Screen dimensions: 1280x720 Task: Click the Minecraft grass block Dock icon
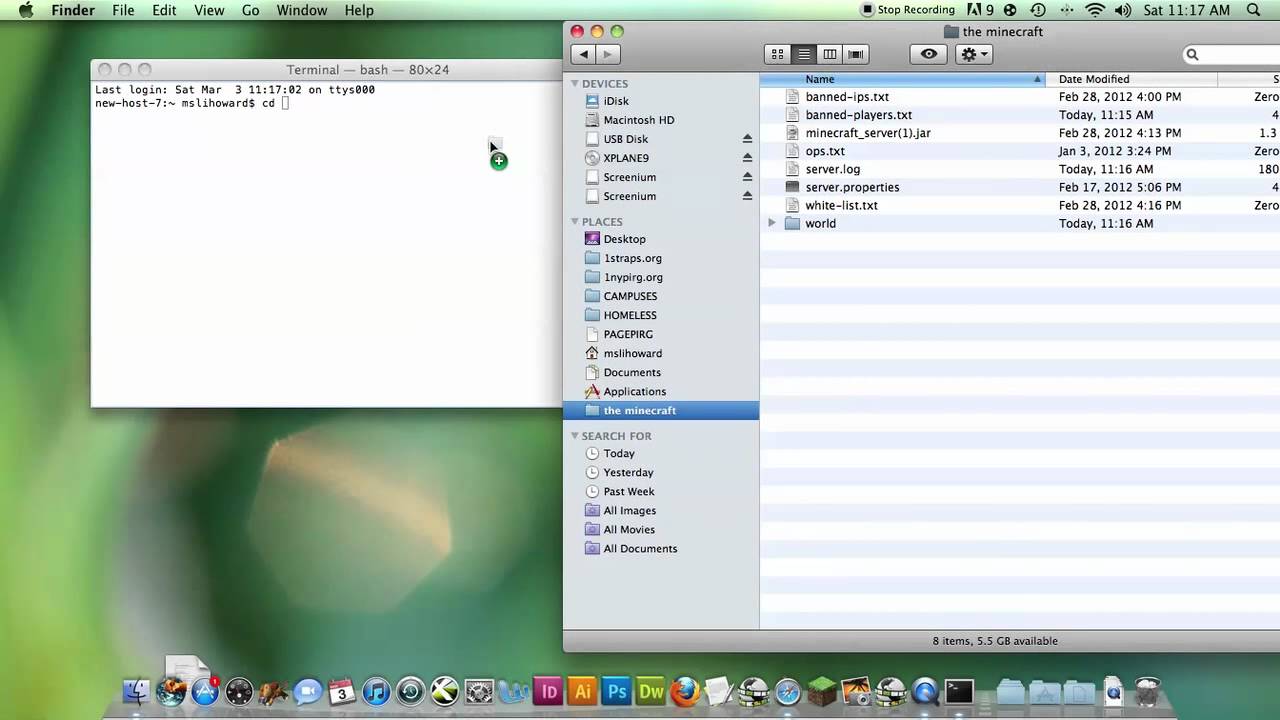(x=822, y=691)
